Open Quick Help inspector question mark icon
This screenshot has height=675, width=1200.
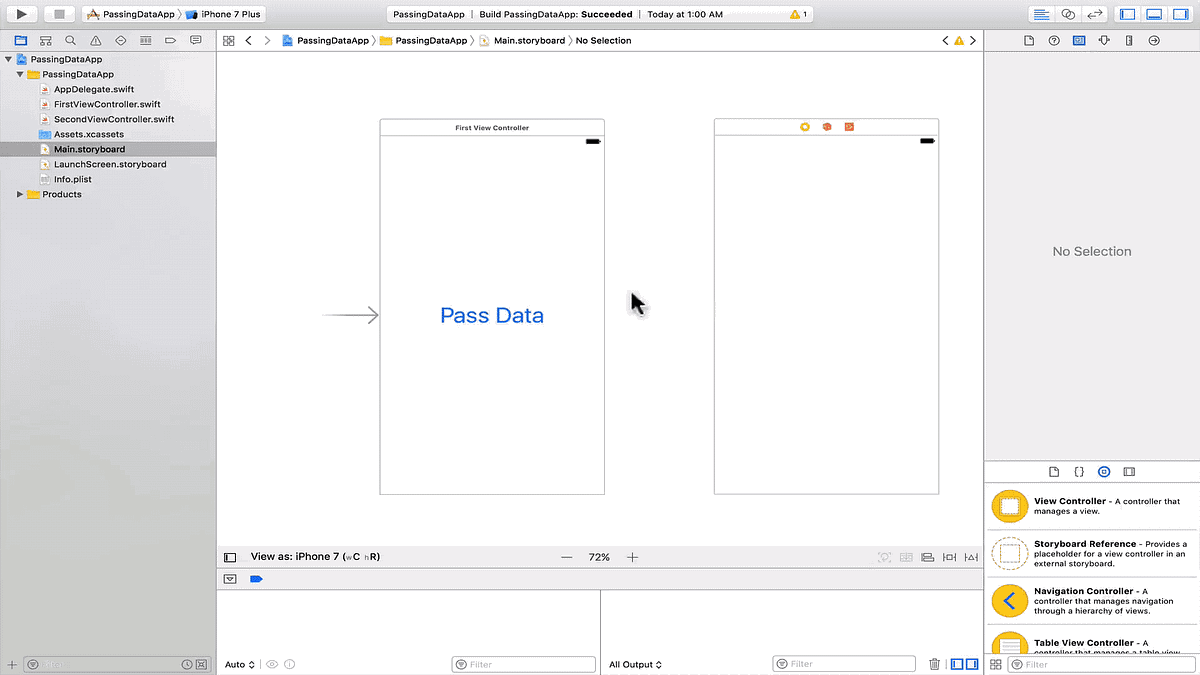[1053, 40]
